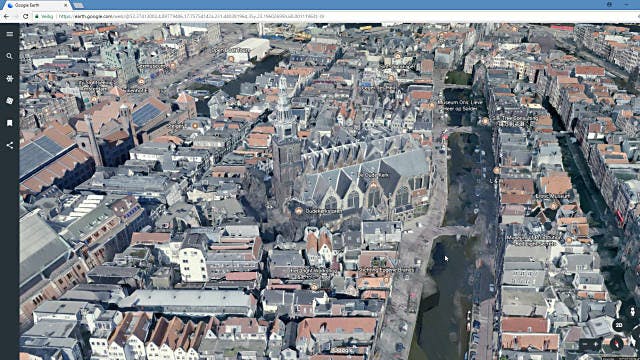Click the Oudekerksplein text label
Image resolution: width=640 pixels, height=360 pixels.
(x=324, y=211)
